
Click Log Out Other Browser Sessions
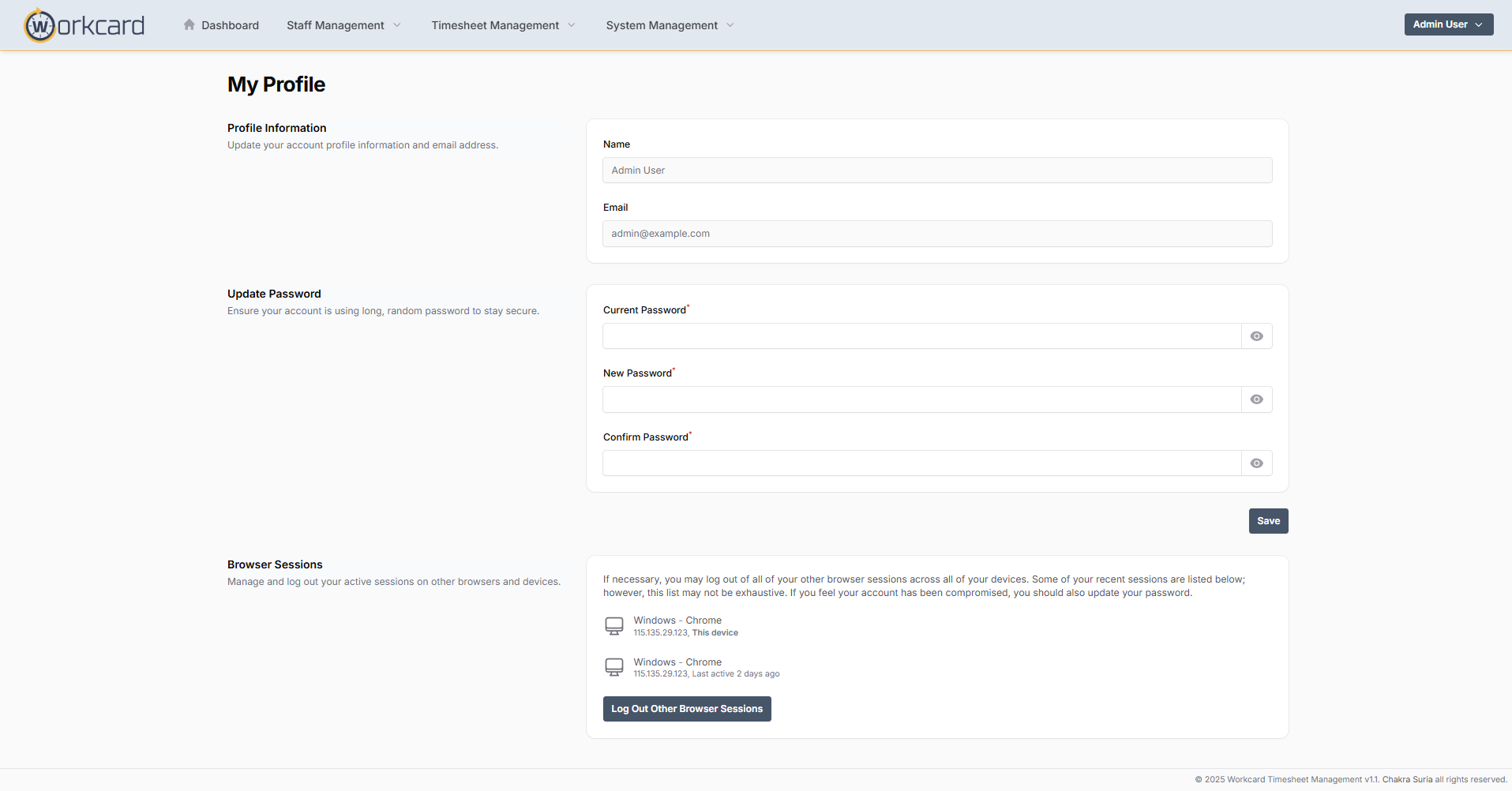687,709
